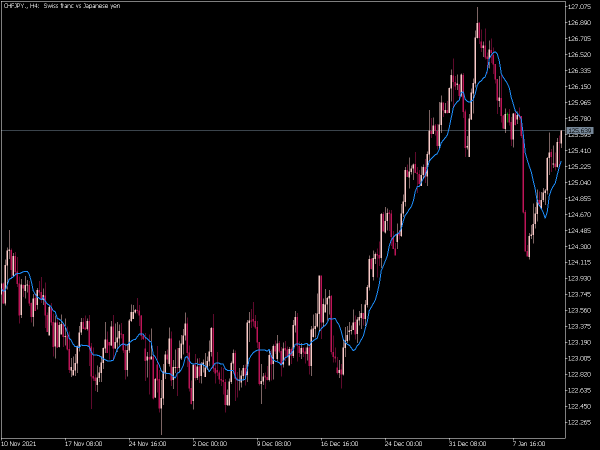Click the 2 Dec 00:00 time label
The width and height of the screenshot is (600, 450).
coord(210,444)
